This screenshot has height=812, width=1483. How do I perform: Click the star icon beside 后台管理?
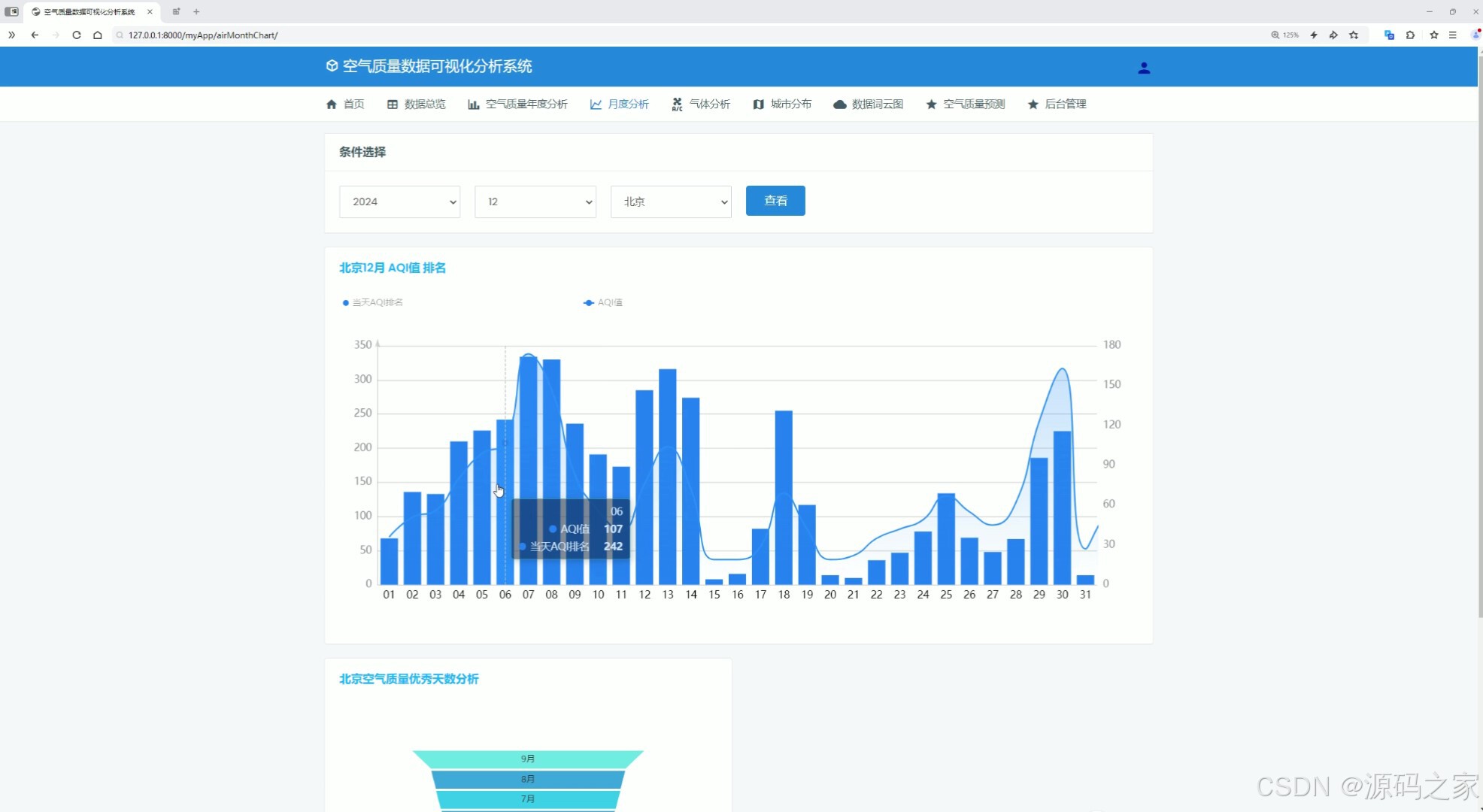[x=1033, y=105]
